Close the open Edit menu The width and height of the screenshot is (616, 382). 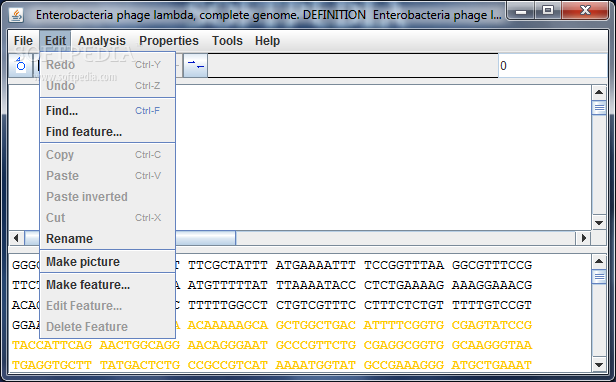(55, 41)
